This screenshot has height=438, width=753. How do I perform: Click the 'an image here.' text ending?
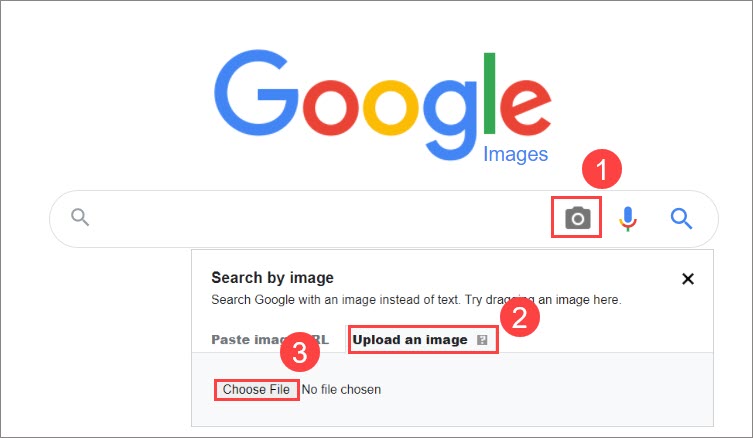[580, 300]
